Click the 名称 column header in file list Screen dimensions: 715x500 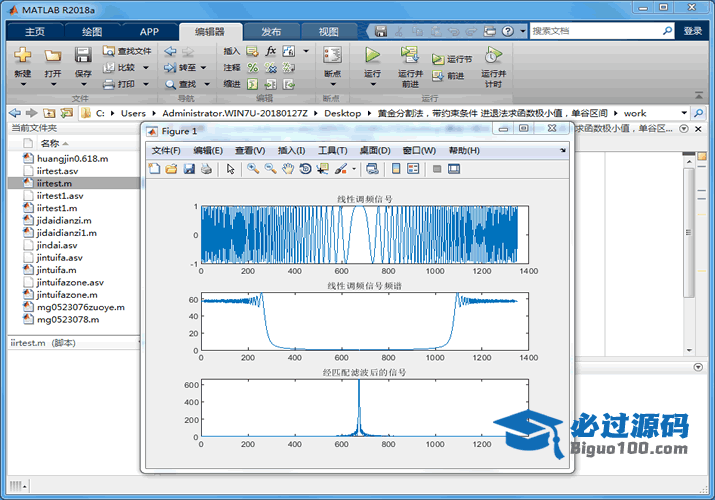(x=50, y=143)
